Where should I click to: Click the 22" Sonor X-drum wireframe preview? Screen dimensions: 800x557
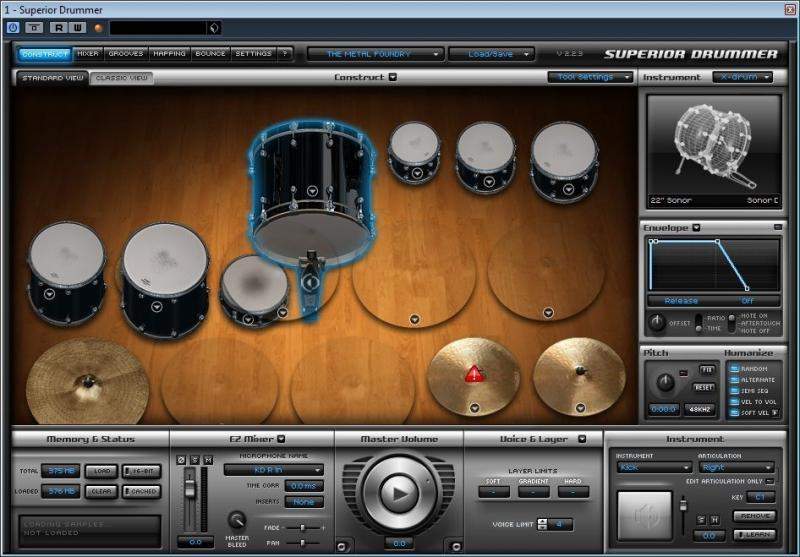click(714, 151)
